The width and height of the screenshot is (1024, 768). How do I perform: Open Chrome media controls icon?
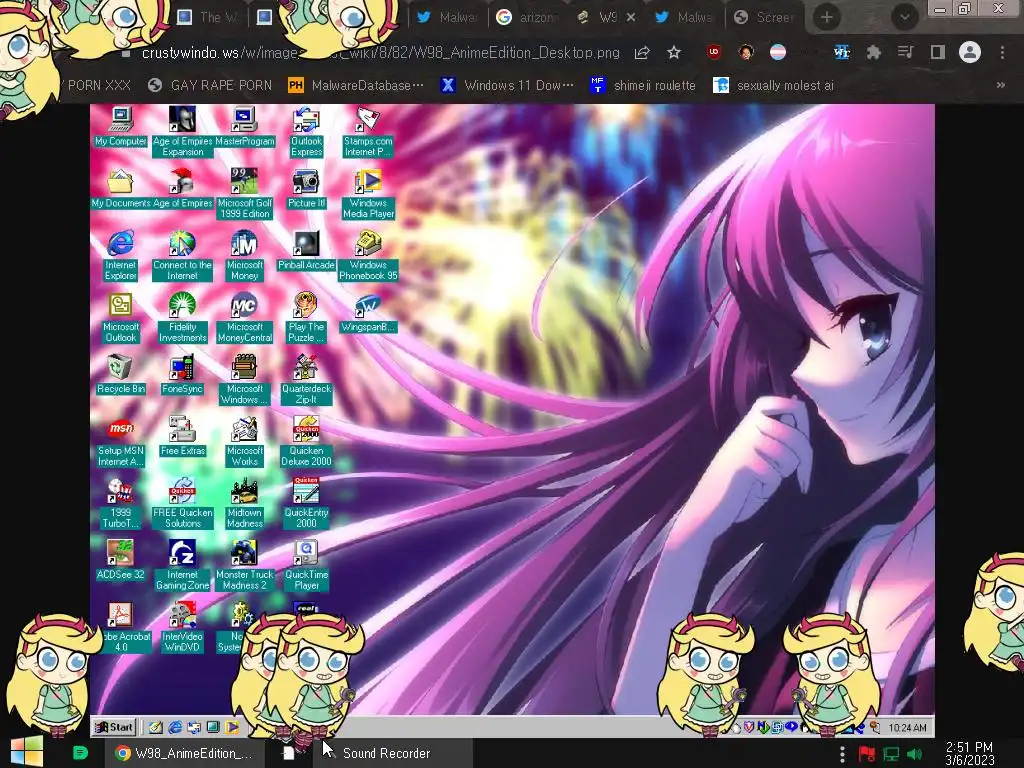tap(905, 52)
